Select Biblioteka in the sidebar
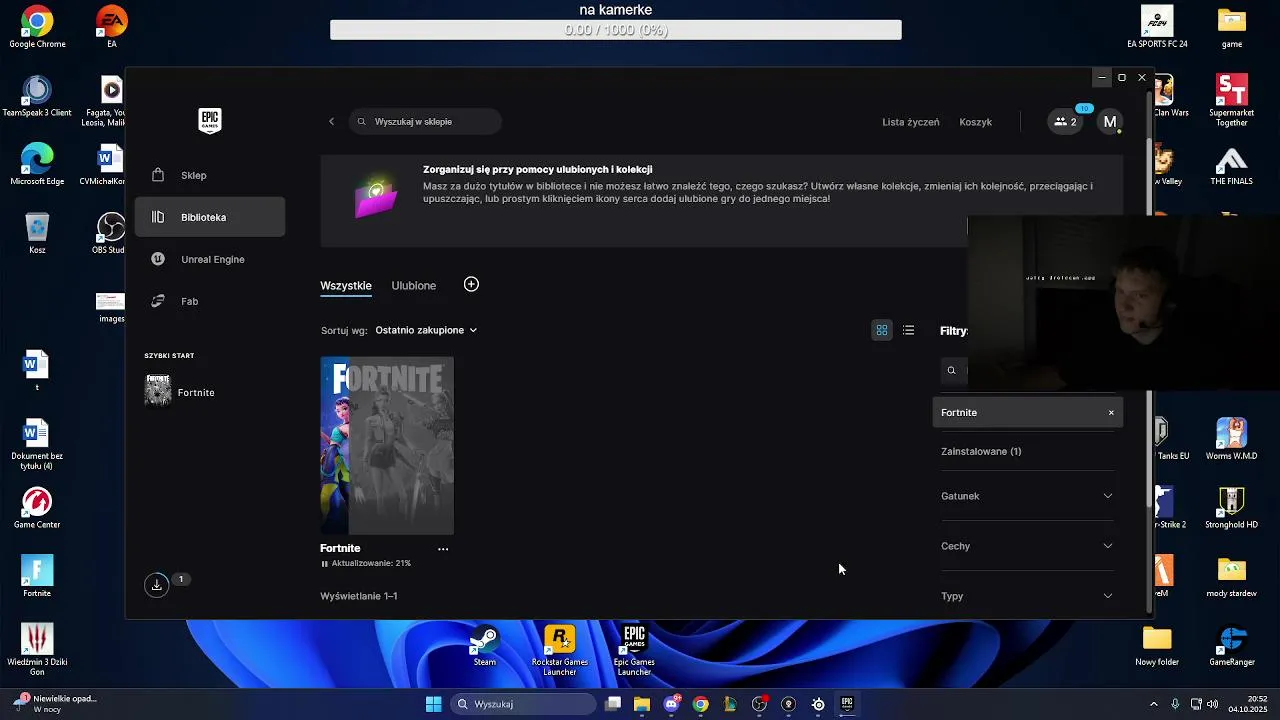This screenshot has height=720, width=1280. click(x=210, y=217)
